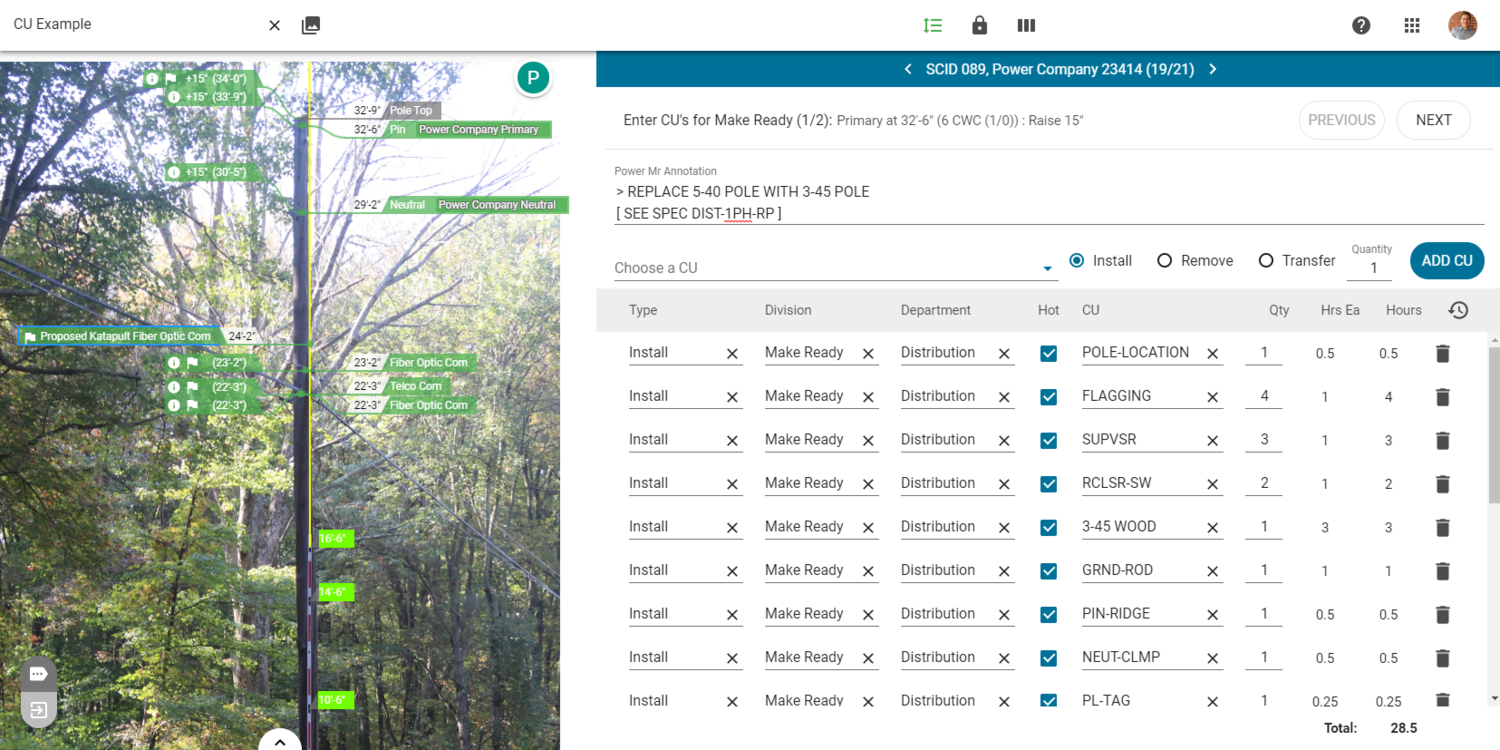Open the CU history clock icon
Image resolution: width=1500 pixels, height=750 pixels.
click(x=1458, y=310)
